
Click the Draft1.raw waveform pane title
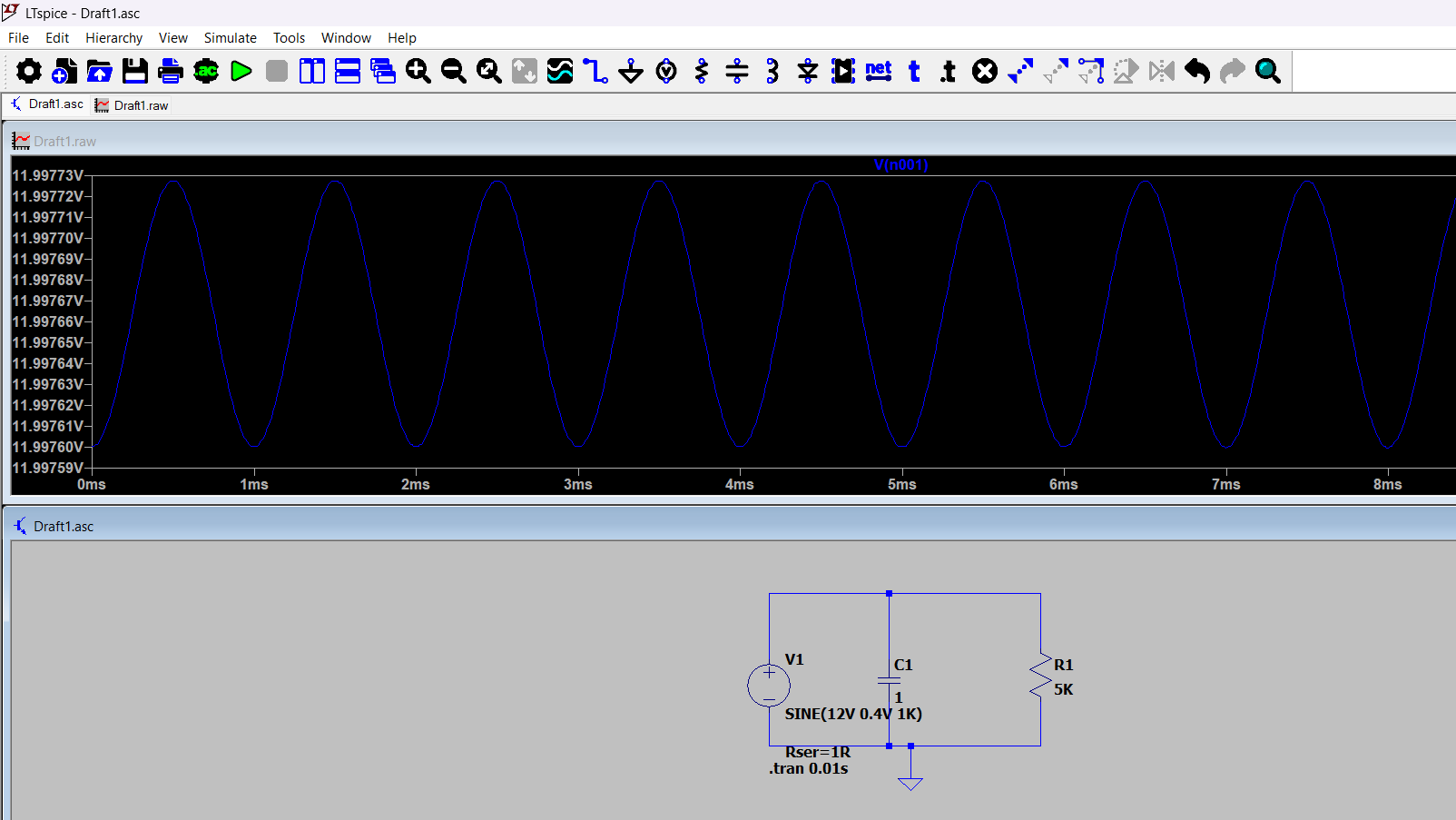pyautogui.click(x=64, y=142)
